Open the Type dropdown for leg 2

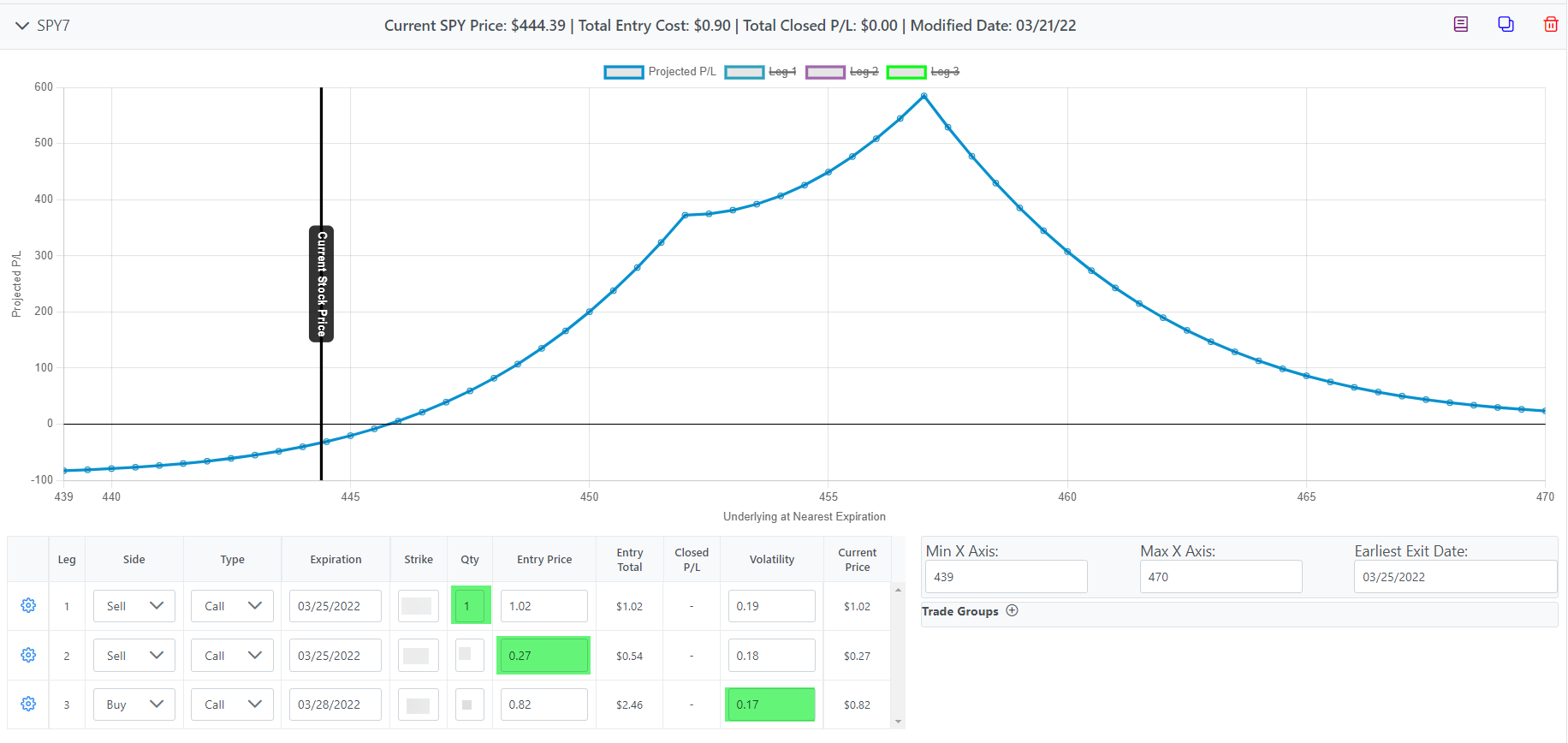[x=232, y=656]
